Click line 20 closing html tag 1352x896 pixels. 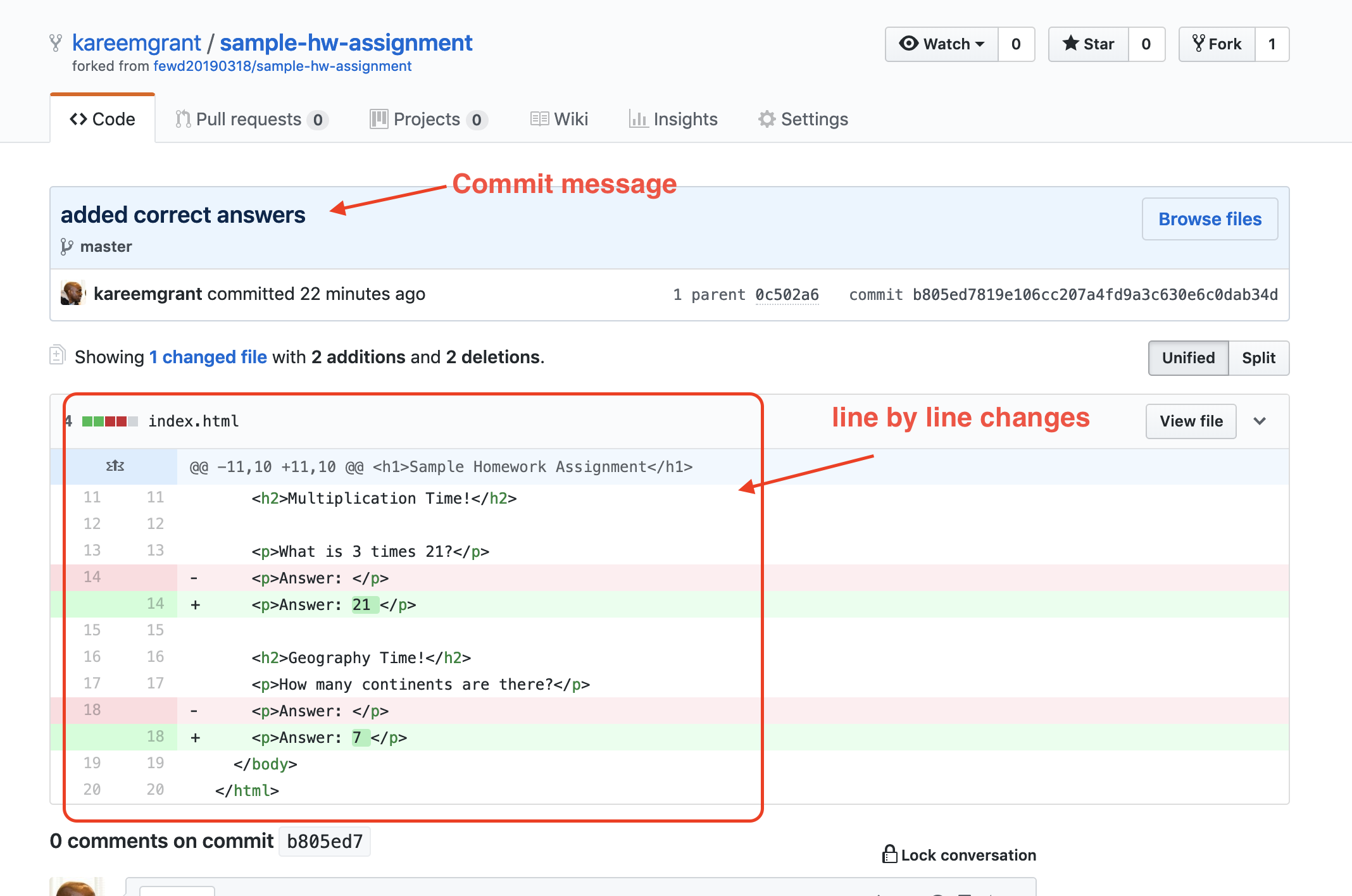(247, 791)
